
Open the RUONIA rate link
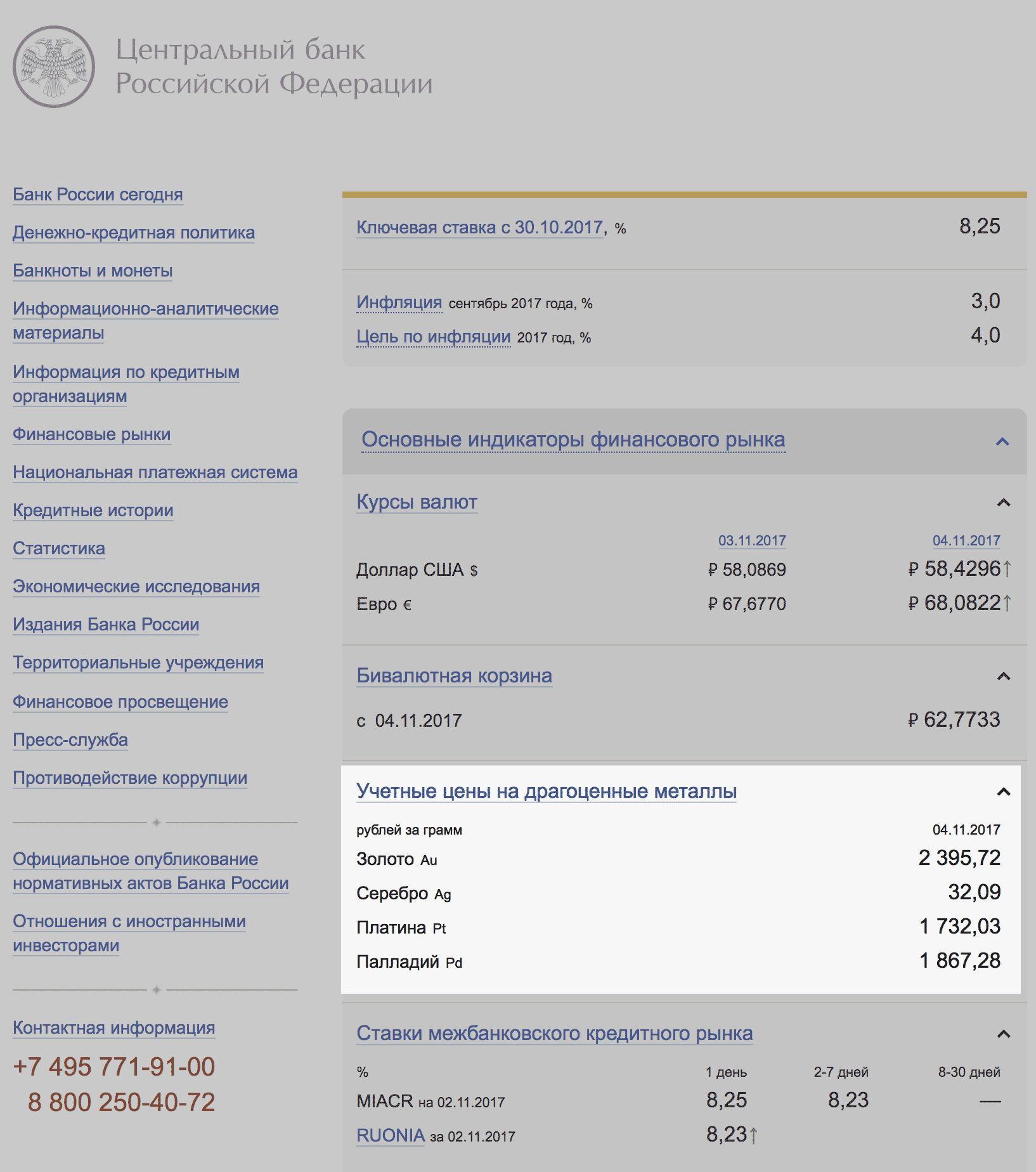pyautogui.click(x=391, y=1135)
